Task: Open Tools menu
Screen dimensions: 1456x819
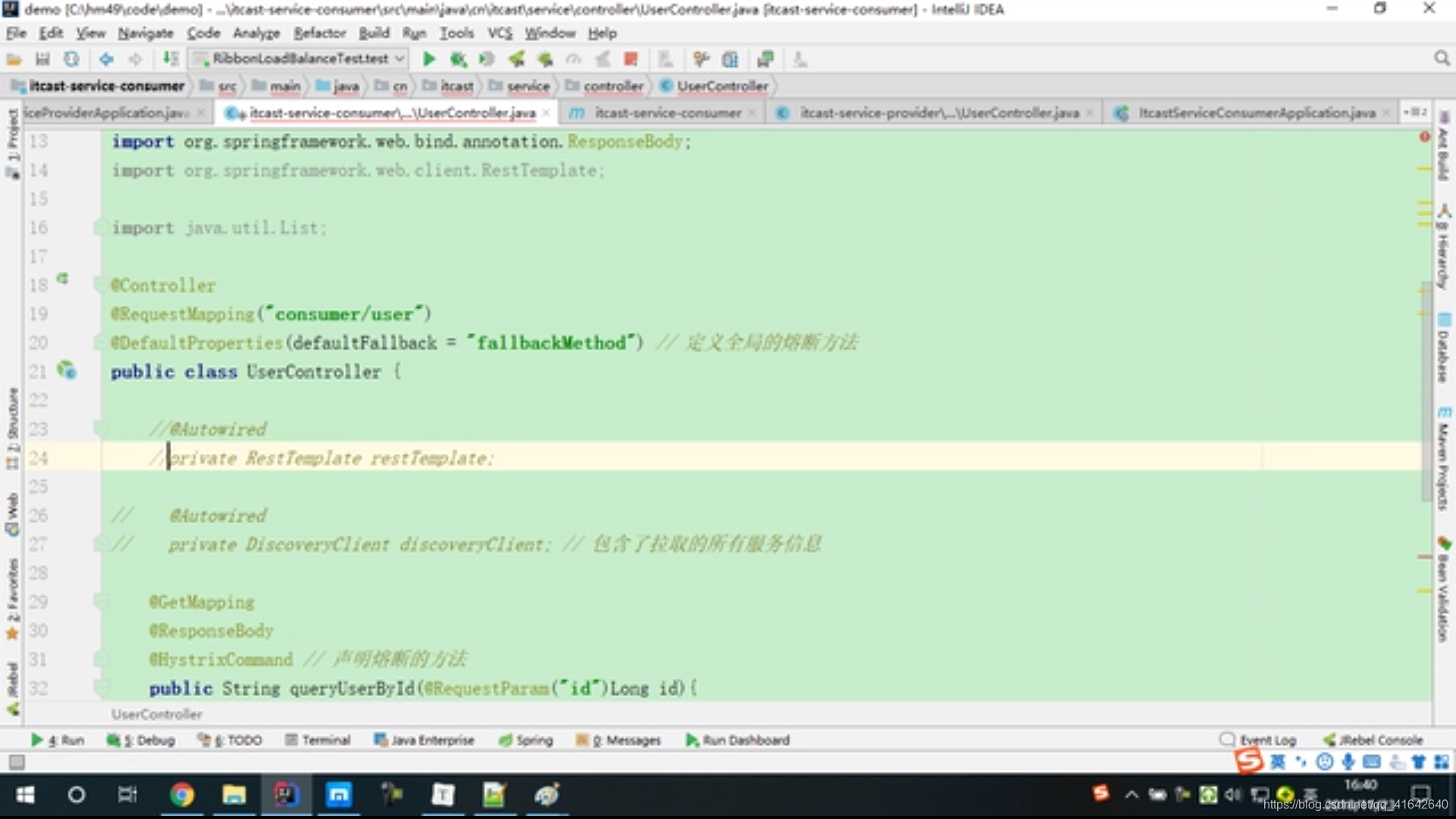Action: click(x=457, y=33)
